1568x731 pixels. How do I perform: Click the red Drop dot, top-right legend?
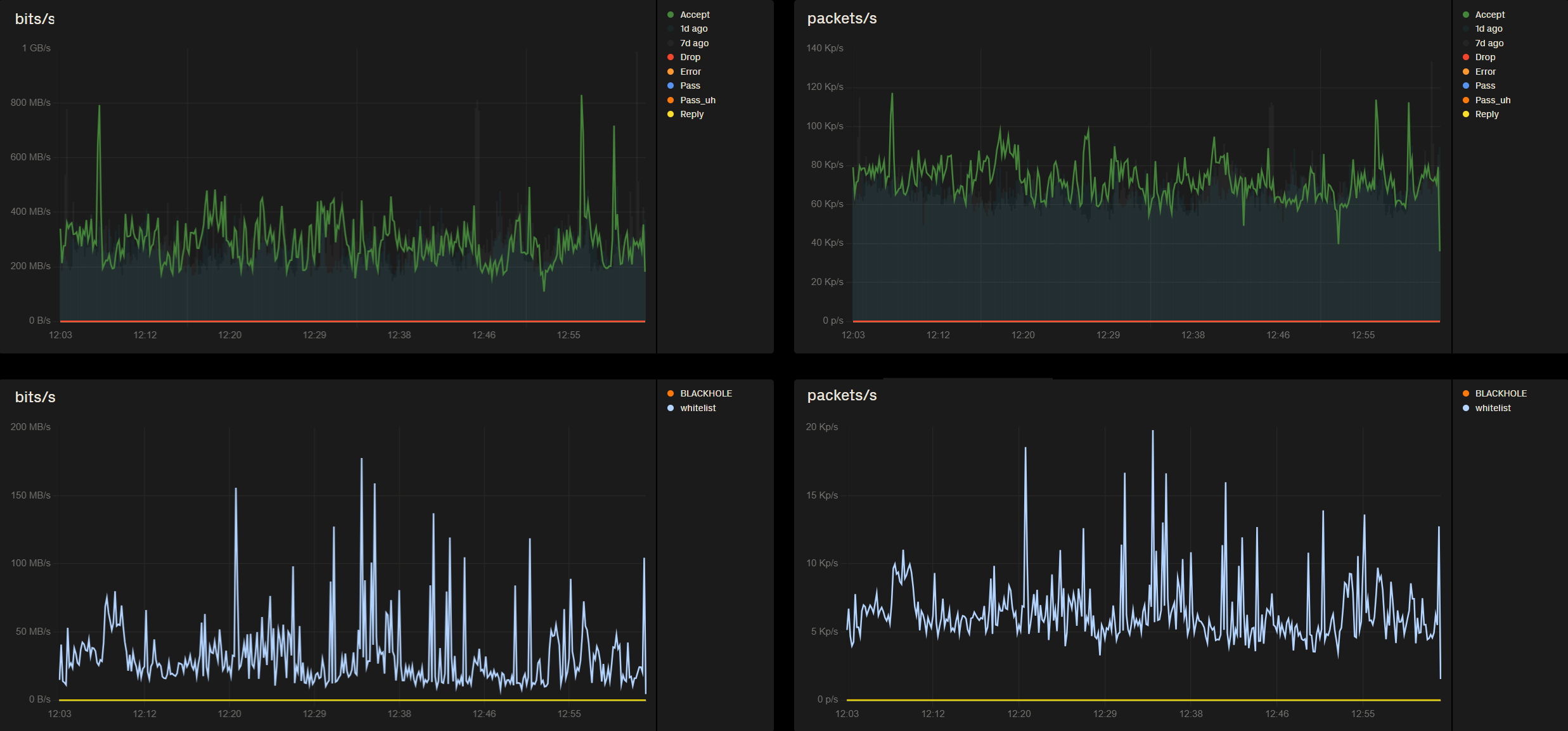click(x=1466, y=57)
